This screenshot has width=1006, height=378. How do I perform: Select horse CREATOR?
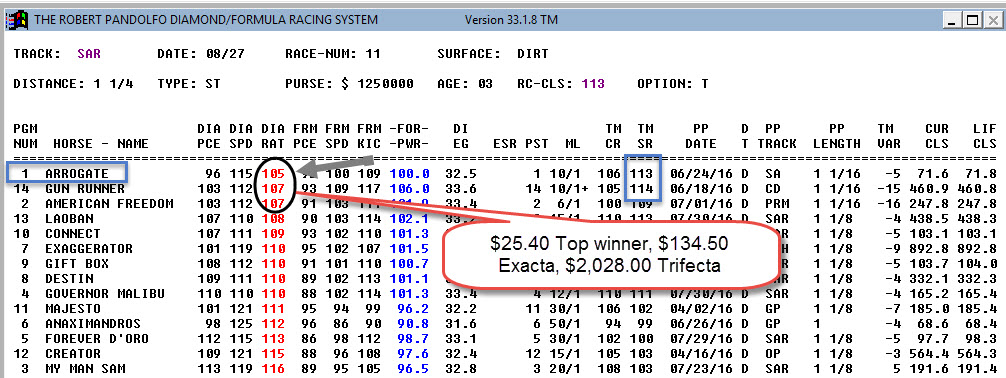click(x=72, y=354)
